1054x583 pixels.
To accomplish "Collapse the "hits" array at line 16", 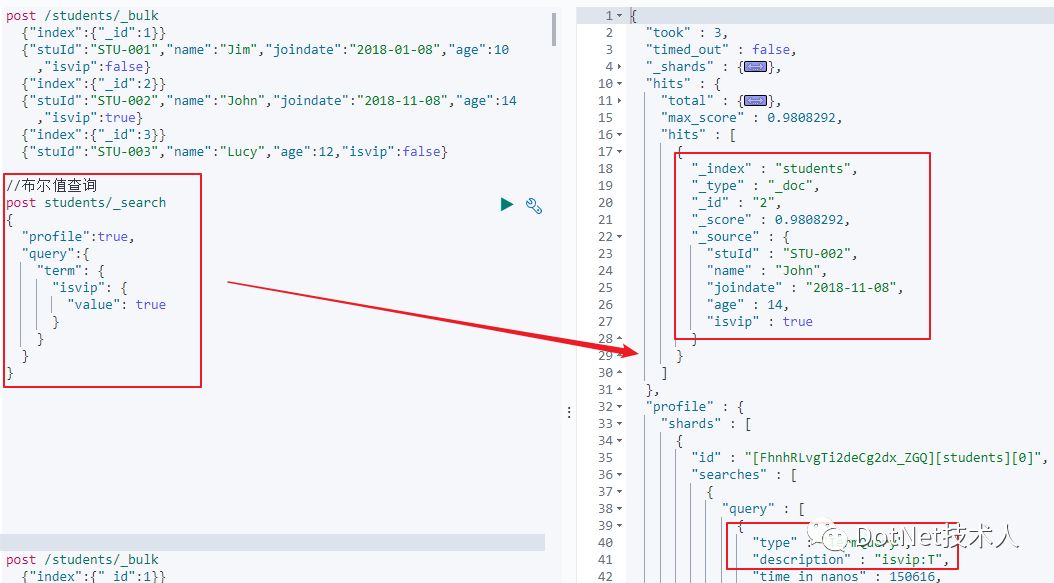I will (x=620, y=135).
